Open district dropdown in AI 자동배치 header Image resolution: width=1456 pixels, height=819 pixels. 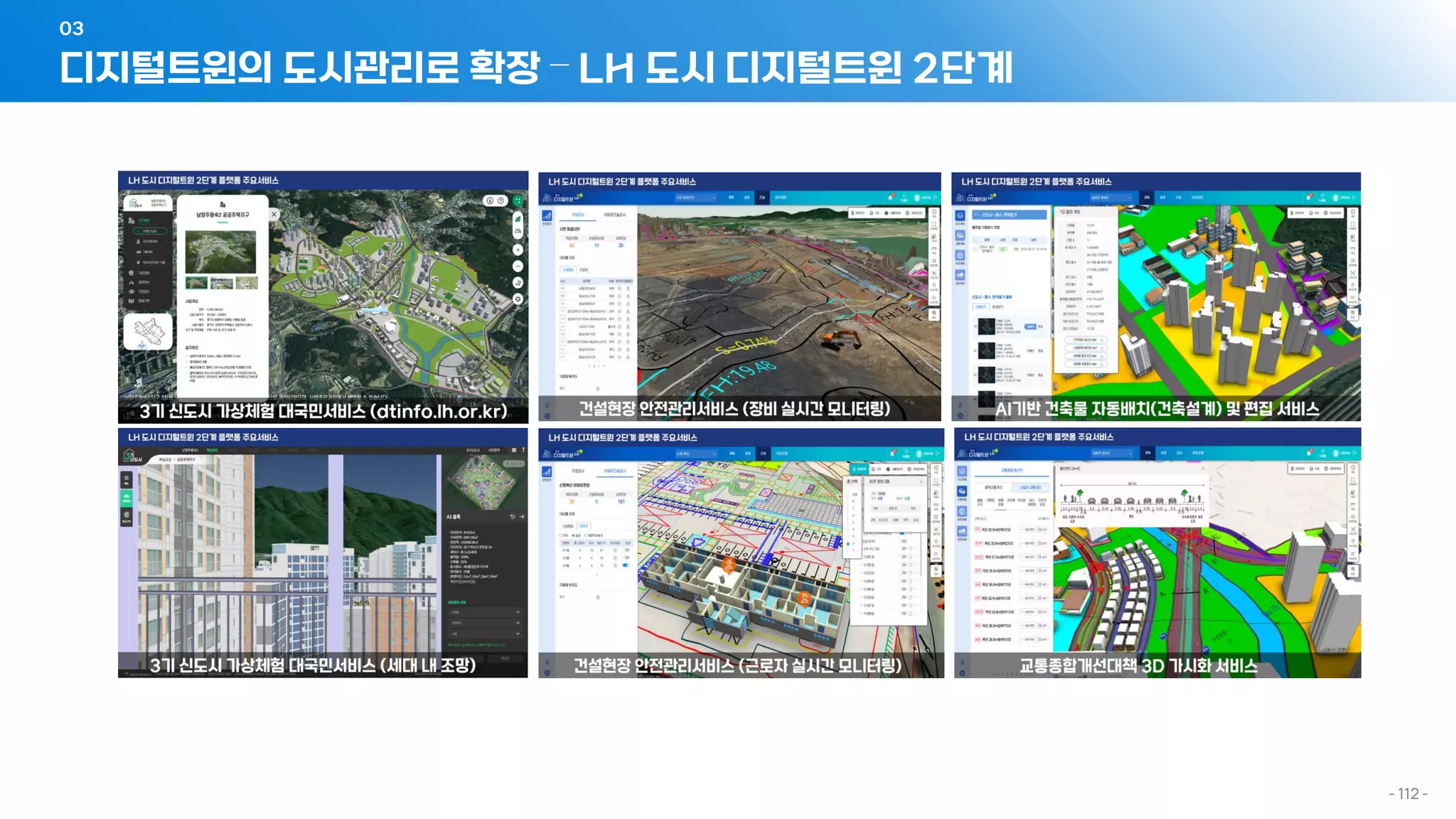point(1111,198)
